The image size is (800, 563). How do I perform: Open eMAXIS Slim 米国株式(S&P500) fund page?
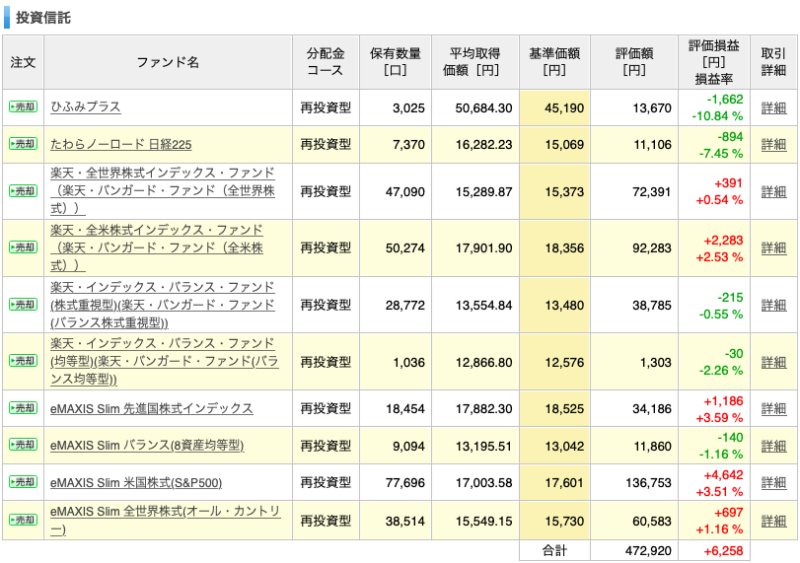coord(136,483)
